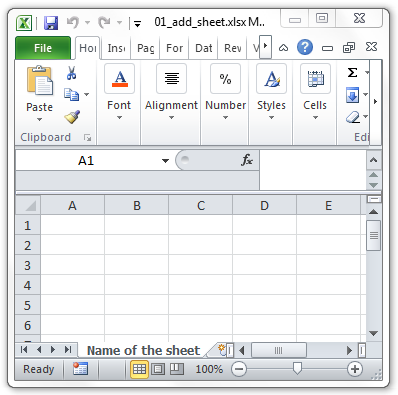This screenshot has width=398, height=395.
Task: Open the Customize Quick Access Toolbar menu
Action: 137,24
